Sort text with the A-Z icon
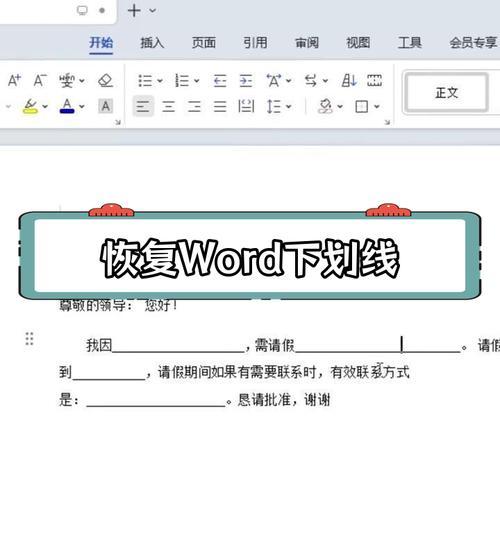This screenshot has height=533, width=500. (x=349, y=81)
